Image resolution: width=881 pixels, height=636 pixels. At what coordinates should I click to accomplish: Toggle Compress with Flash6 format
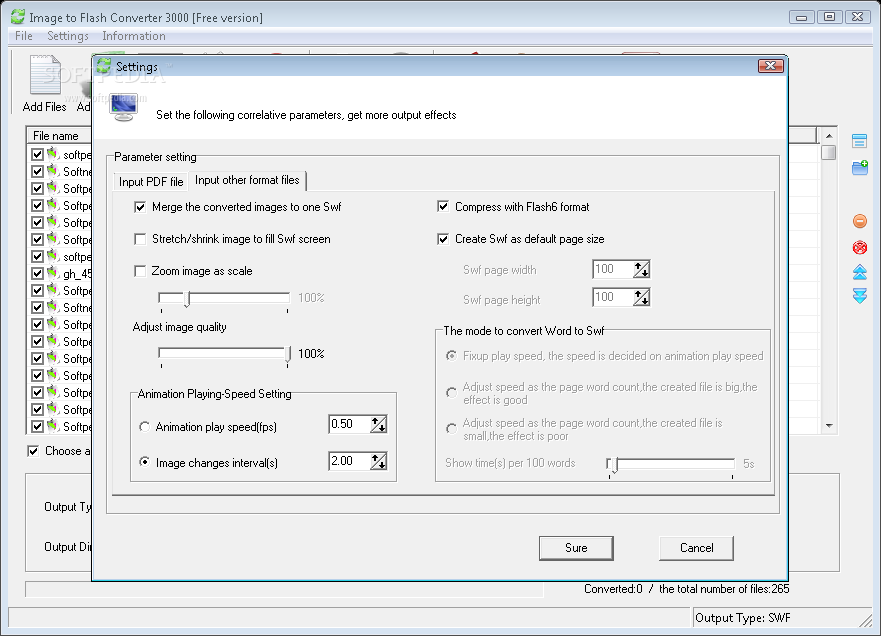443,207
